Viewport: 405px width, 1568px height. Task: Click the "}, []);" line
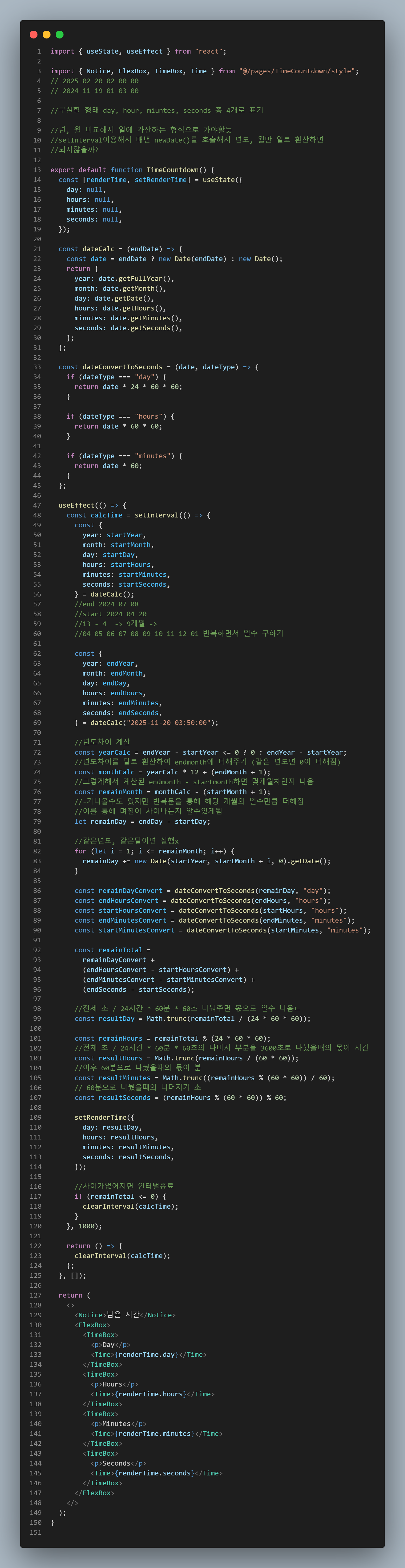[x=72, y=1275]
